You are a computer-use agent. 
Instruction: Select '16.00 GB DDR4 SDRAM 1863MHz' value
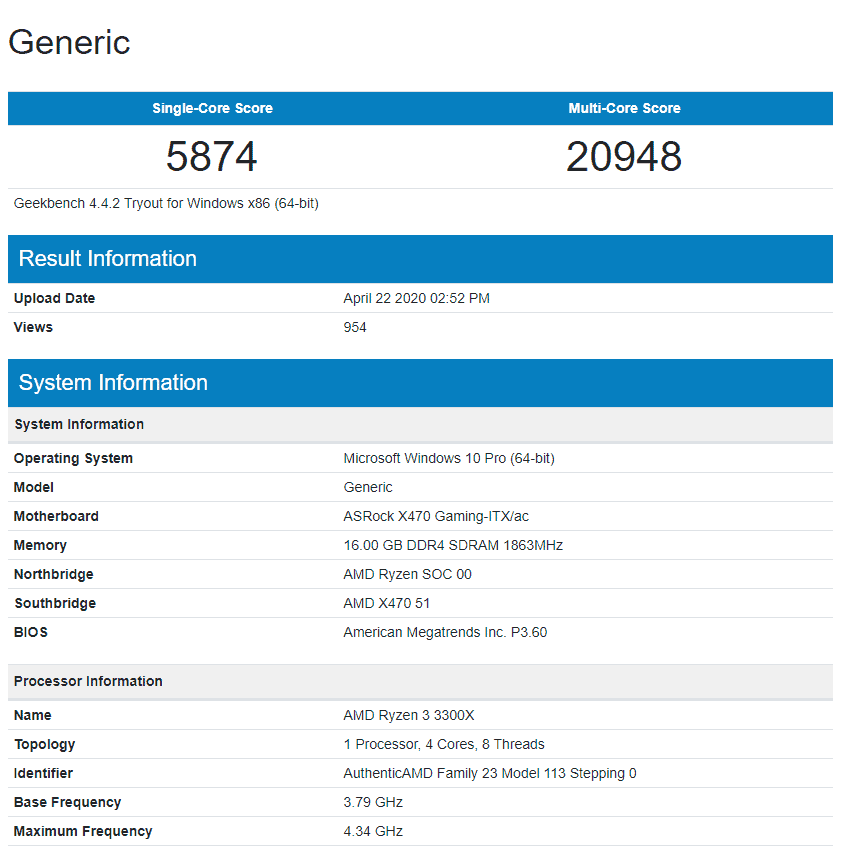coord(453,545)
